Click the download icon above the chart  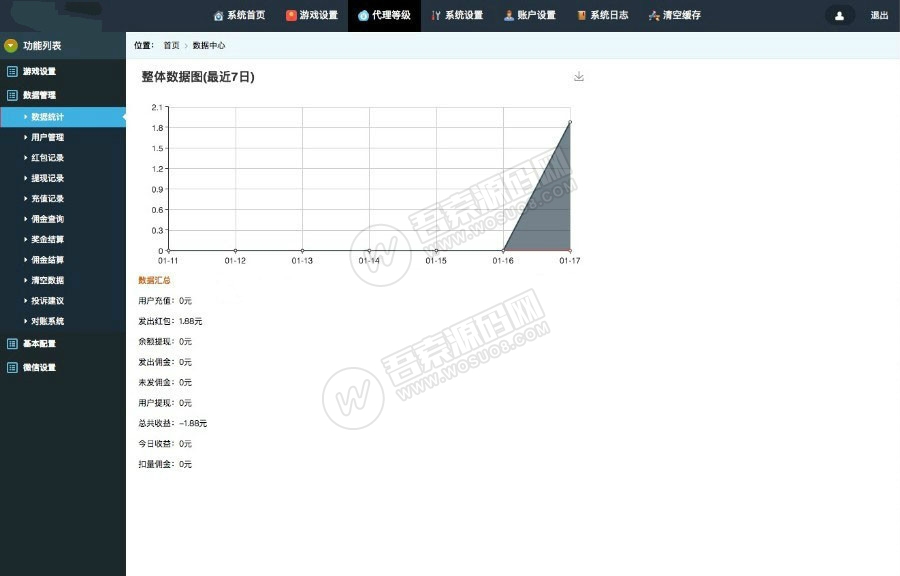pyautogui.click(x=578, y=75)
